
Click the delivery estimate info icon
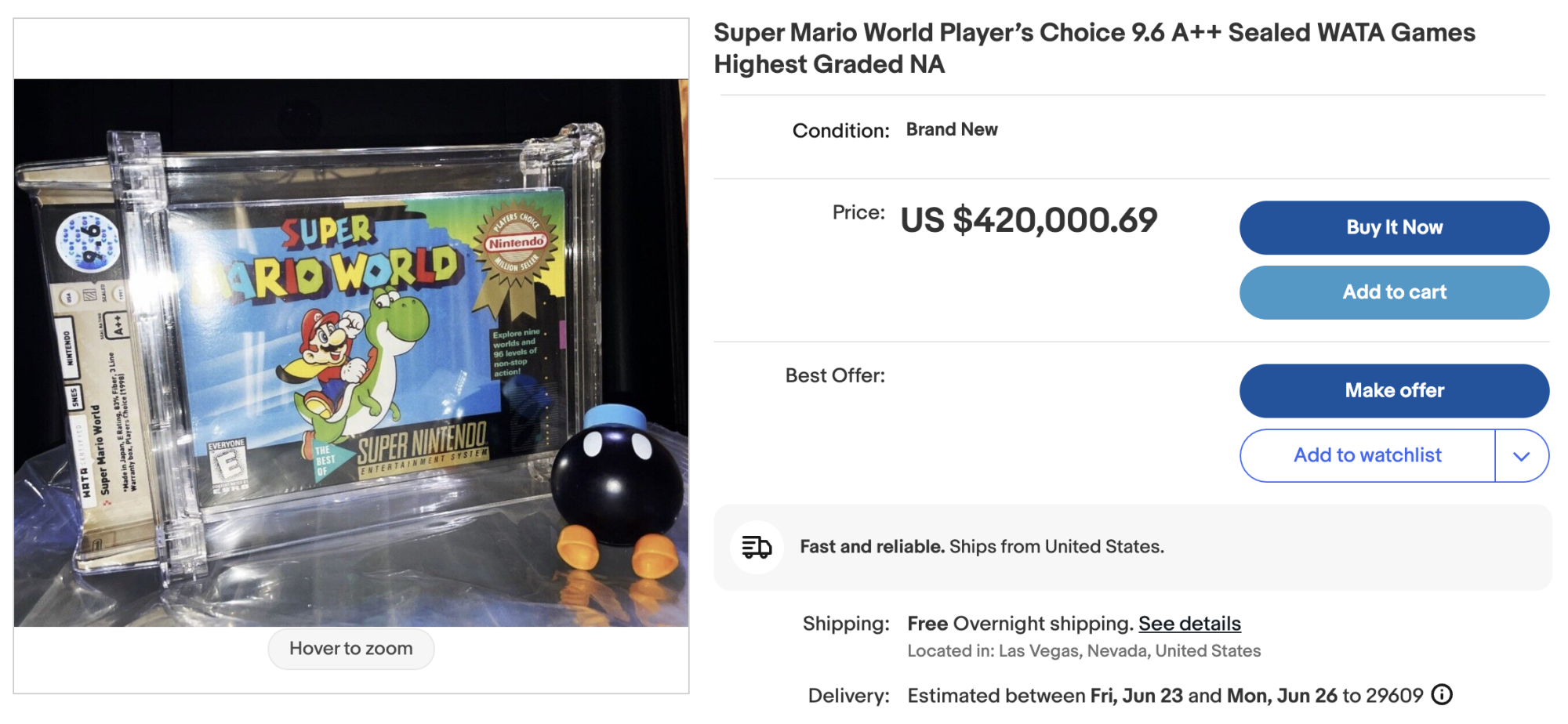(1442, 695)
